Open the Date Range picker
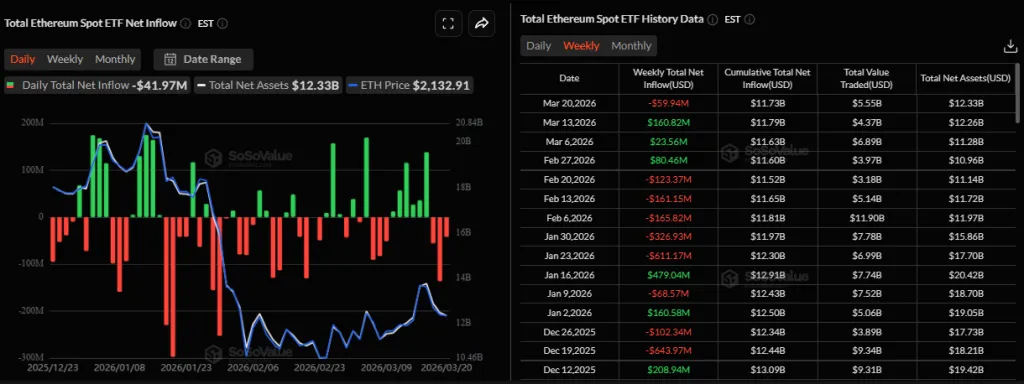Viewport: 1024px width, 384px height. 203,59
